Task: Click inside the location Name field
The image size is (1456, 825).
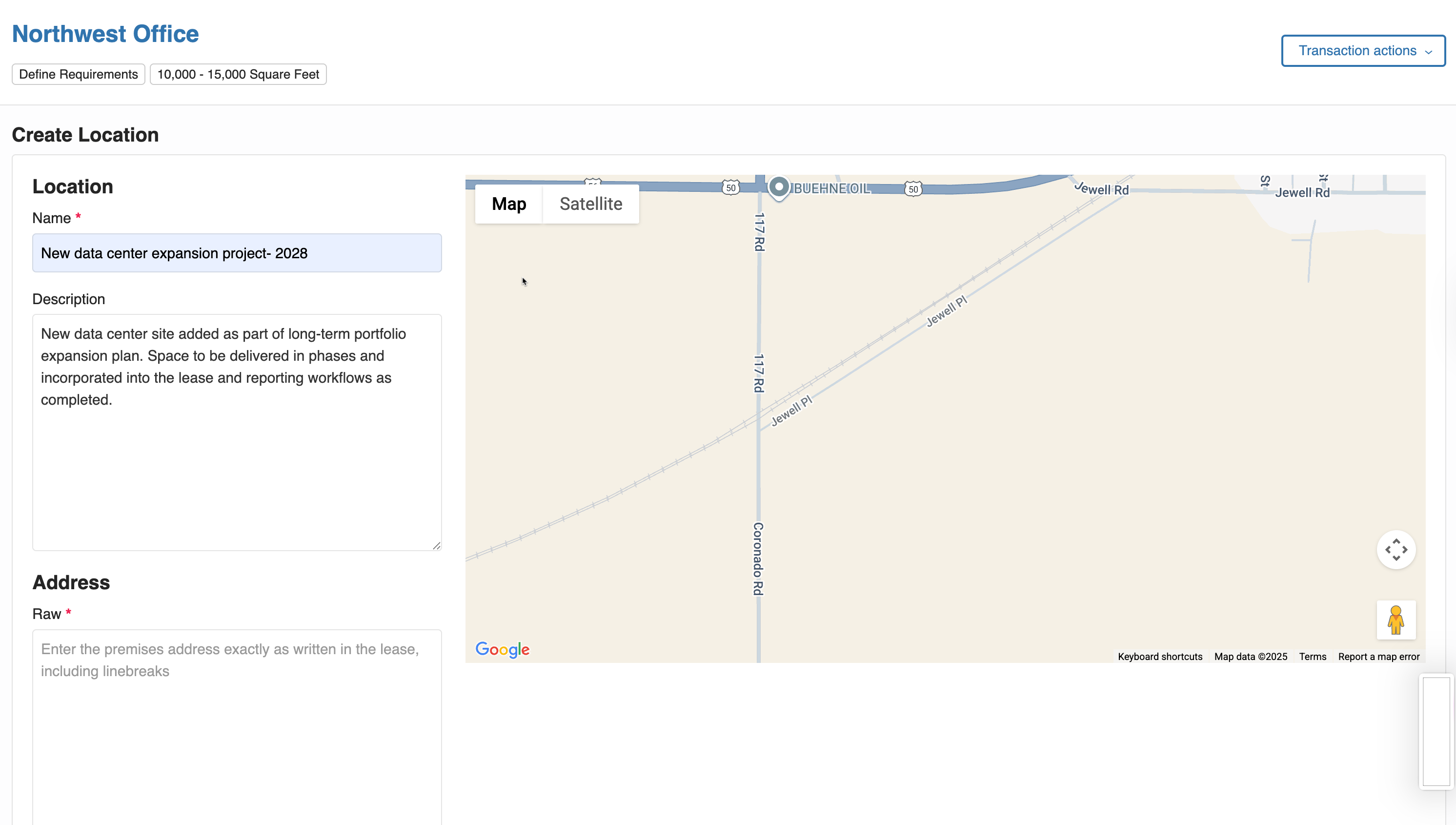Action: 237,253
